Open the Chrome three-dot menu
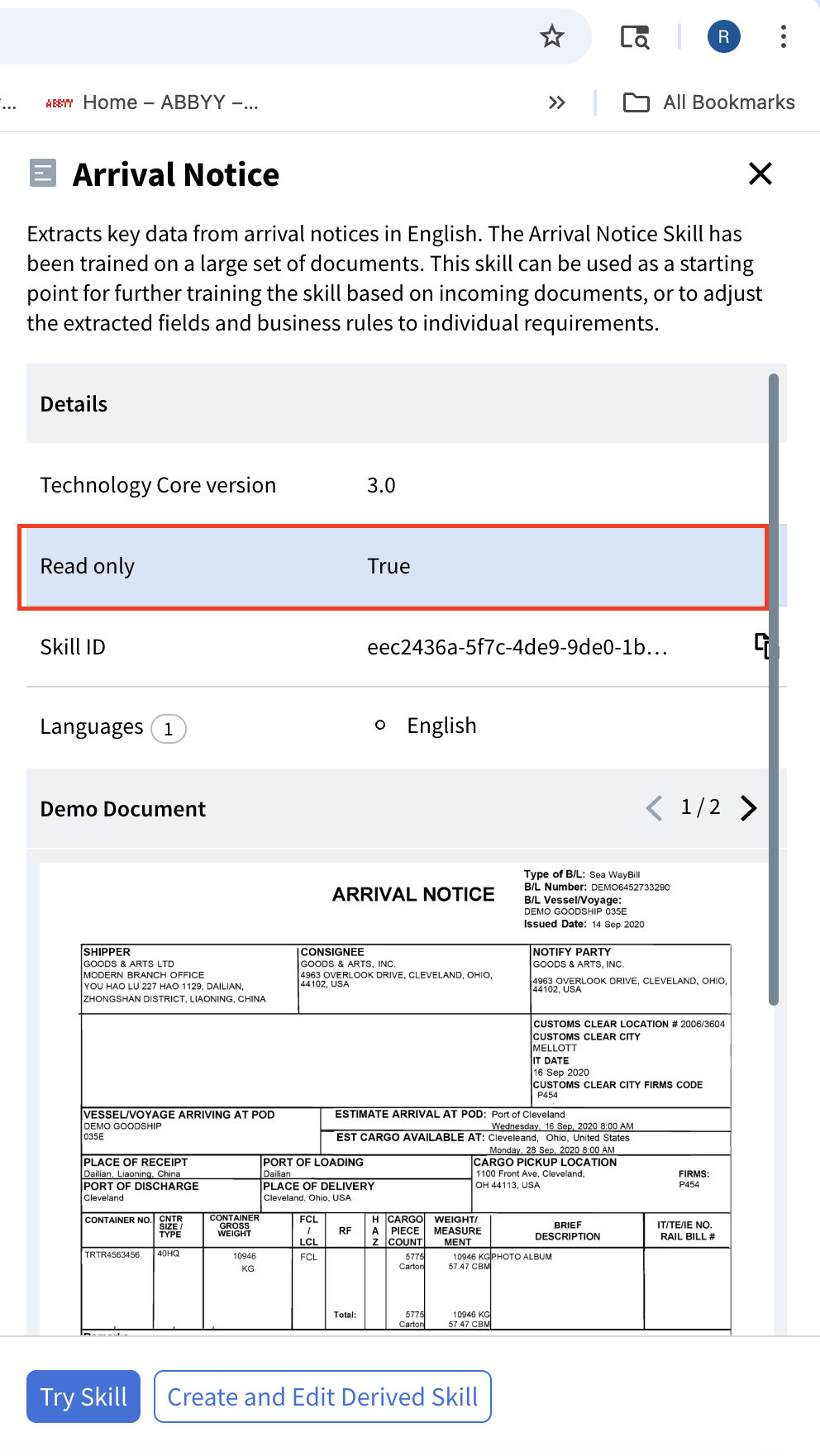Viewport: 820px width, 1456px height. click(x=783, y=36)
